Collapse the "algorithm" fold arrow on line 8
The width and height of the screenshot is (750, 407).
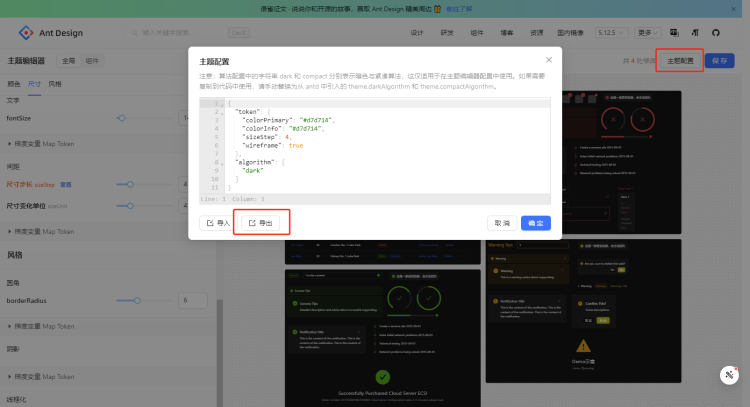pos(222,164)
